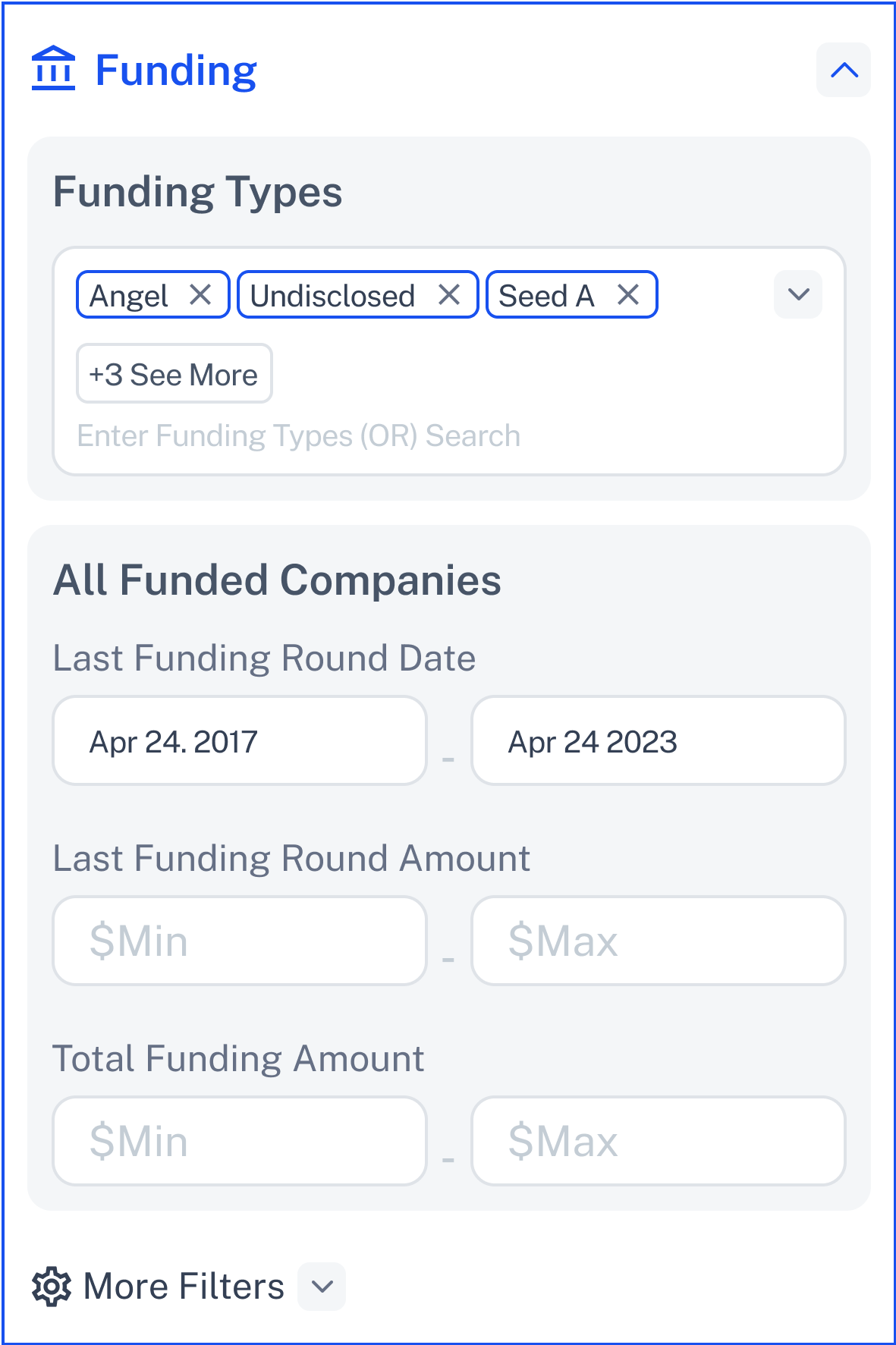
Task: Click the More Filters label
Action: point(184,1287)
